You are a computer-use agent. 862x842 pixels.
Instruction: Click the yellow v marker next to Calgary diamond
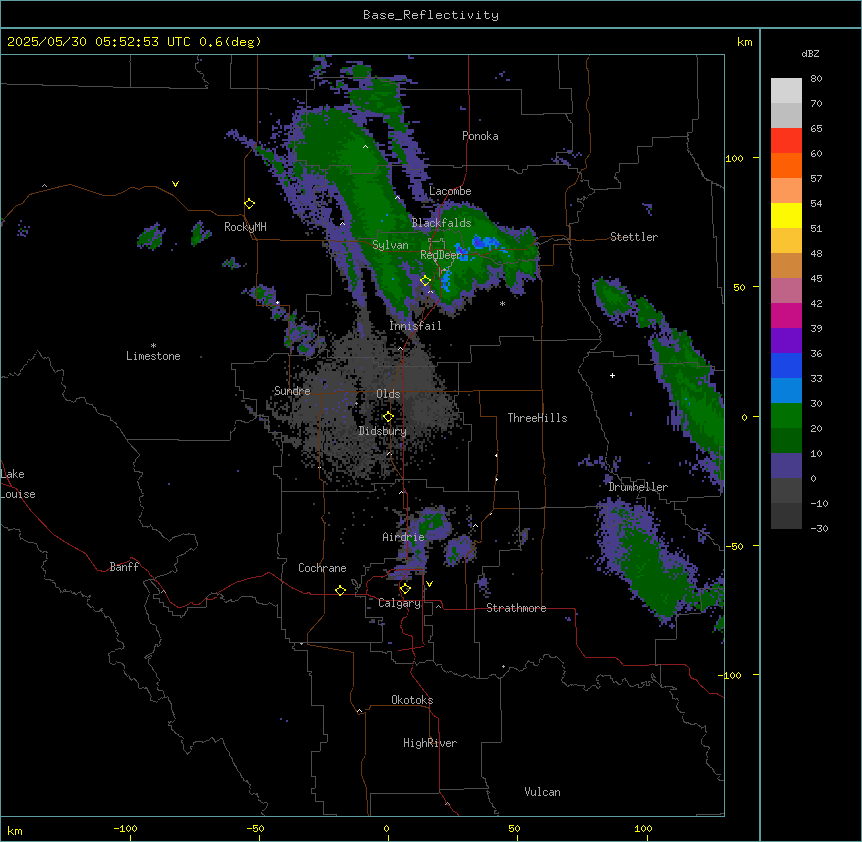point(429,584)
